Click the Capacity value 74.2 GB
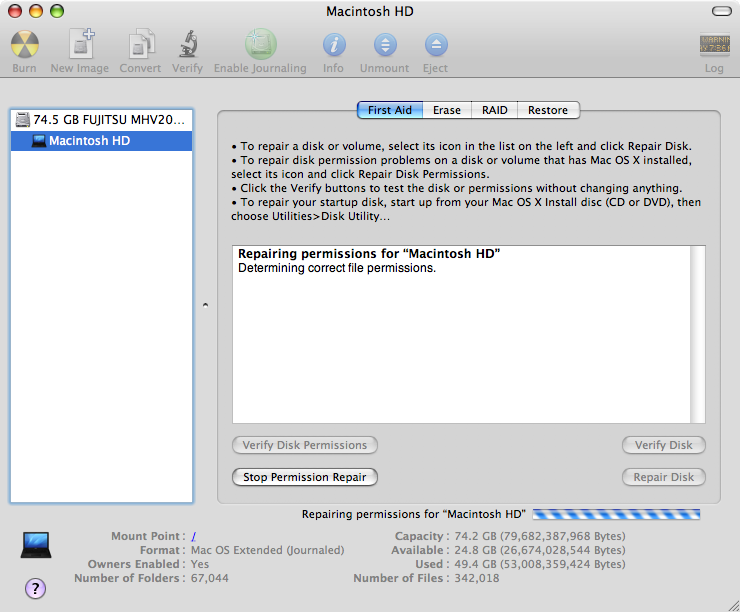 [x=540, y=537]
